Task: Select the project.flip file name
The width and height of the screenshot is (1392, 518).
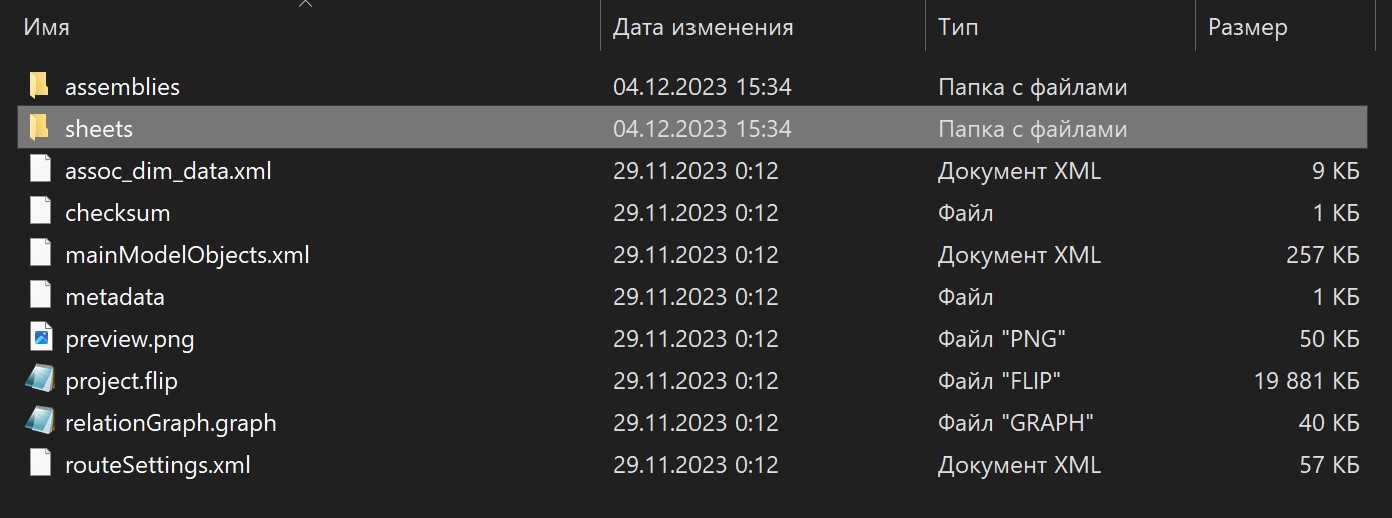Action: tap(121, 381)
